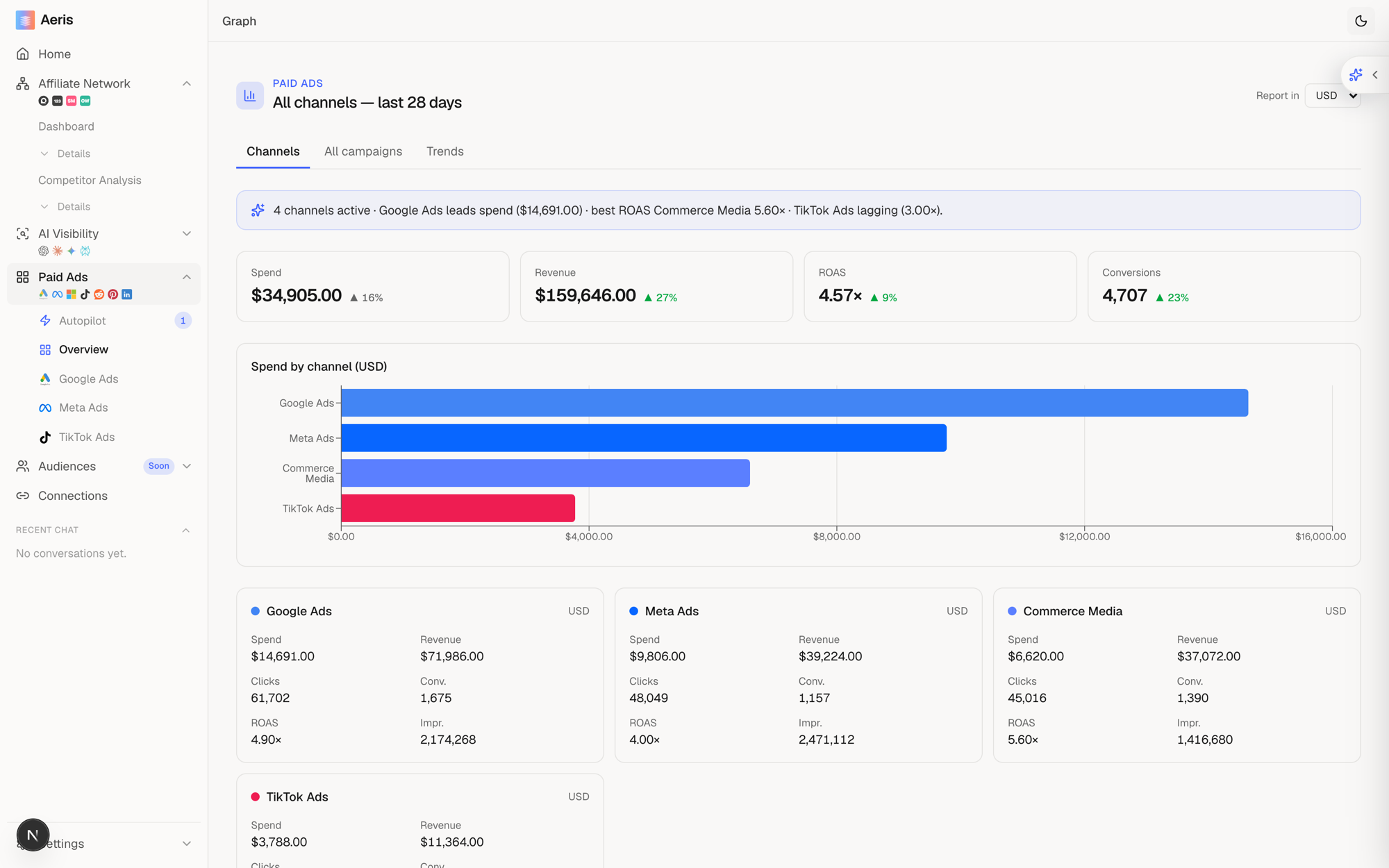Open Home in the sidebar
The height and width of the screenshot is (868, 1389).
pos(54,54)
